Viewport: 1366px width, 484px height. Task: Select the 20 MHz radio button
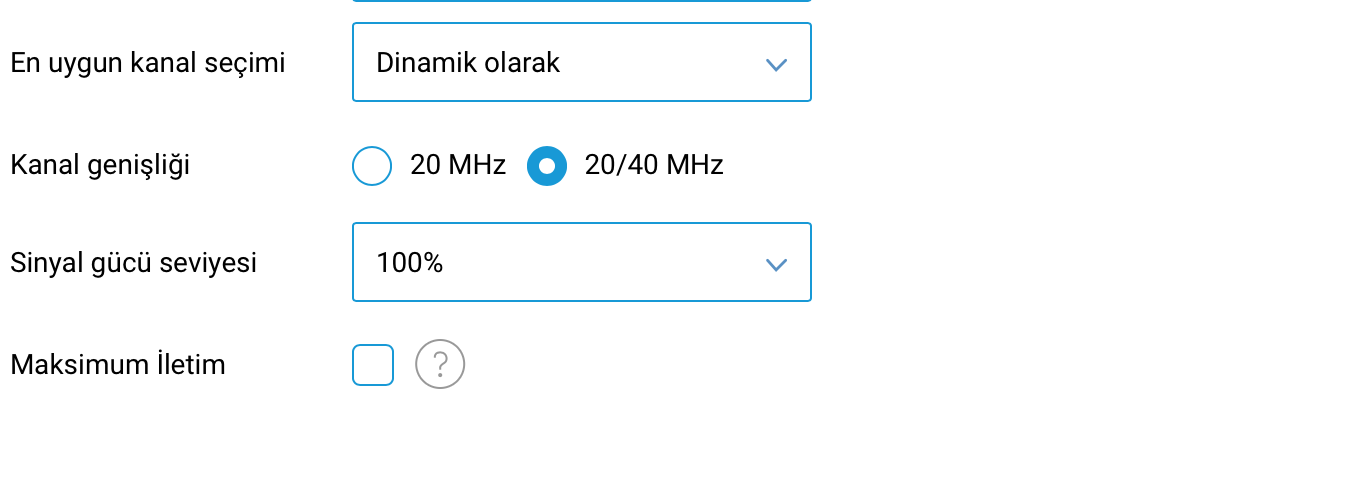click(372, 166)
